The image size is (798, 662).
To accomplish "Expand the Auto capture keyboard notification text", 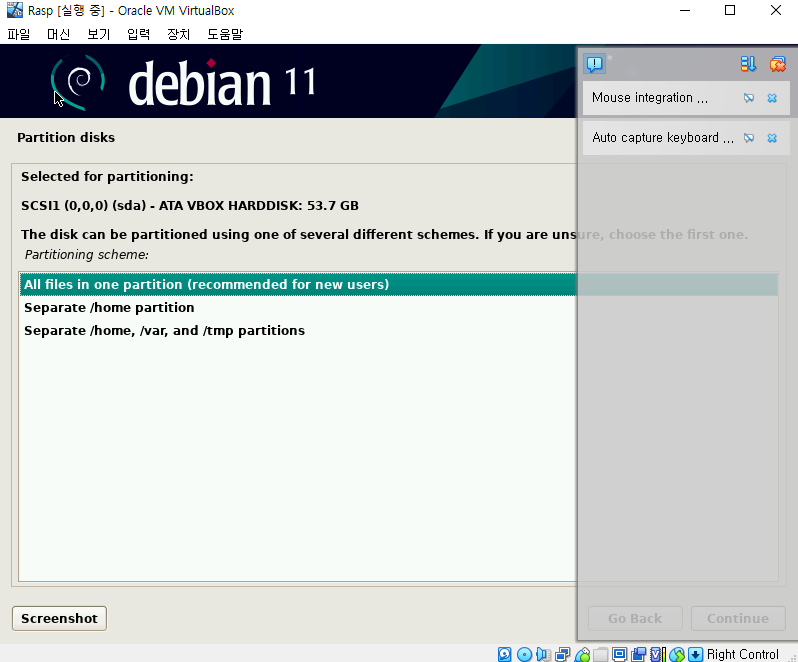I will point(663,138).
